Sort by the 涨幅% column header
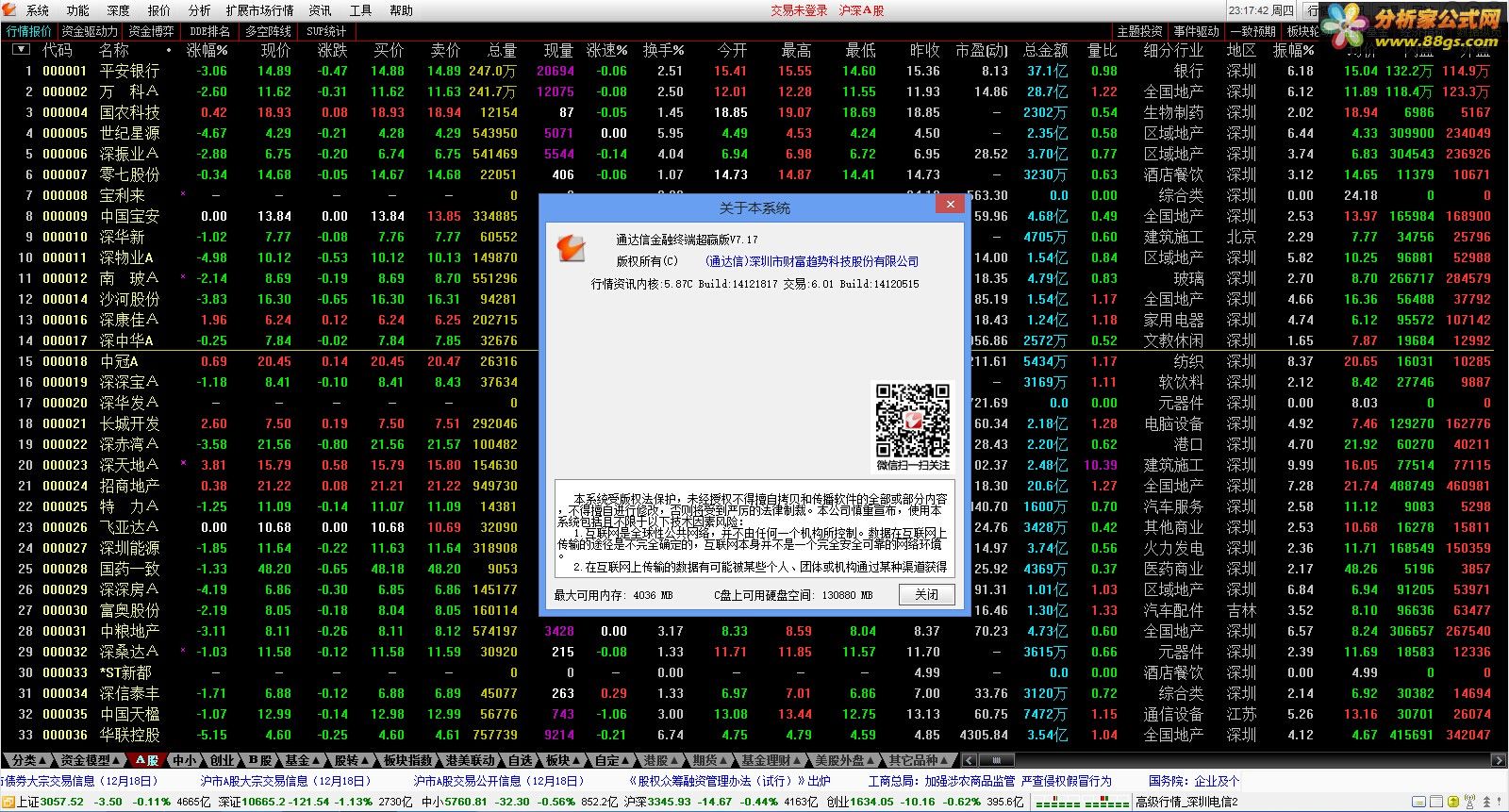This screenshot has width=1509, height=812. pos(207,50)
